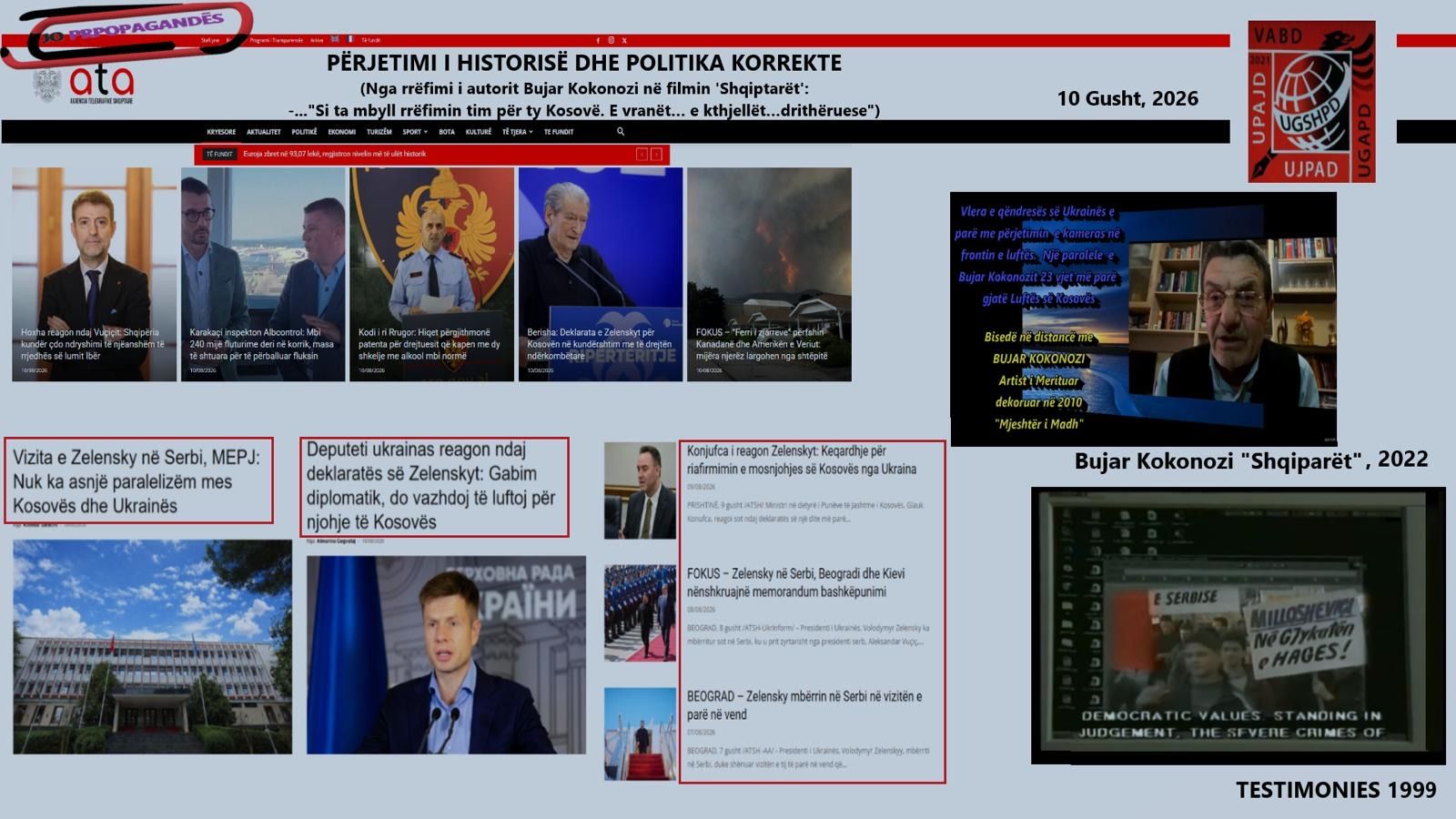Viewport: 1456px width, 819px height.
Task: Open the search magnifier icon in navbar
Action: [621, 132]
